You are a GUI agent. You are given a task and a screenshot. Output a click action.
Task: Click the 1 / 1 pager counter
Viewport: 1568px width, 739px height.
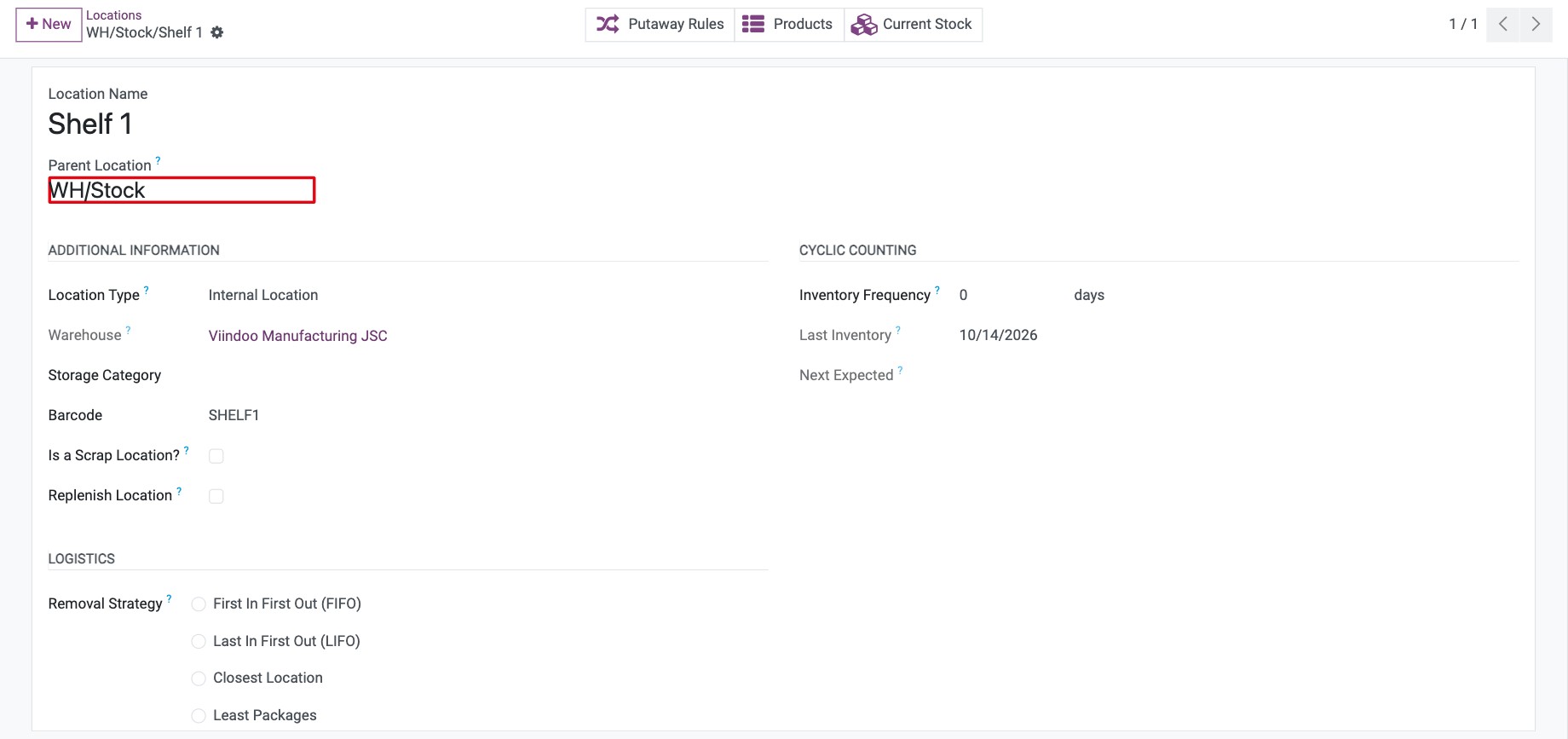pos(1463,24)
